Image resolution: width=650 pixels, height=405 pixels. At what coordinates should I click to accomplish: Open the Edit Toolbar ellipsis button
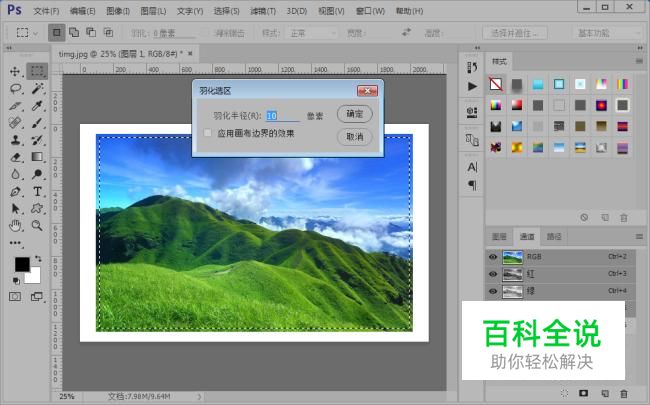[16, 243]
